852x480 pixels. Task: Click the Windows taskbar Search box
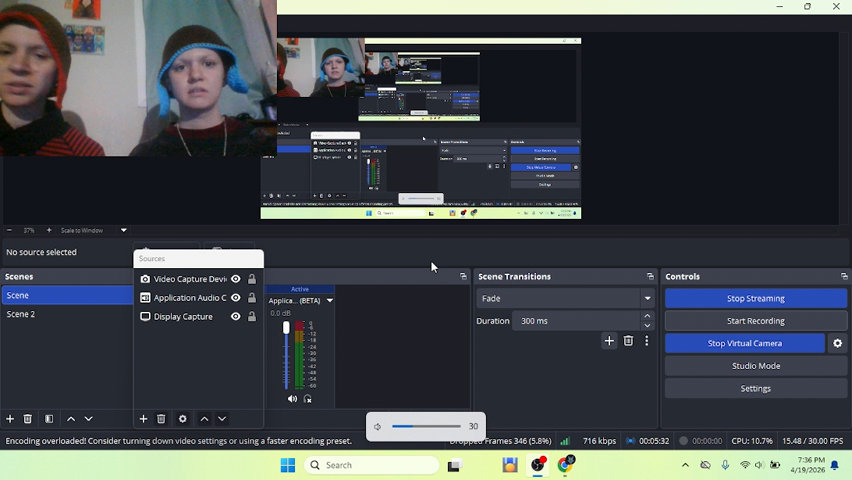[372, 465]
